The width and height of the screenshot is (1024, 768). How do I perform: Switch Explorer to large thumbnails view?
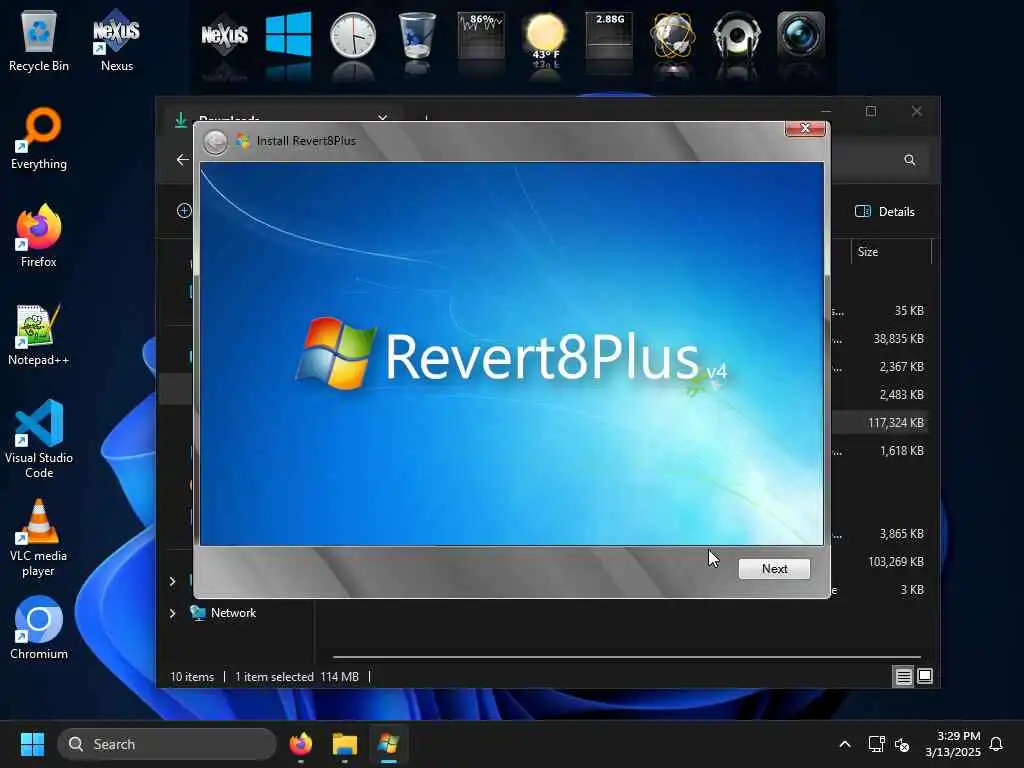click(925, 677)
